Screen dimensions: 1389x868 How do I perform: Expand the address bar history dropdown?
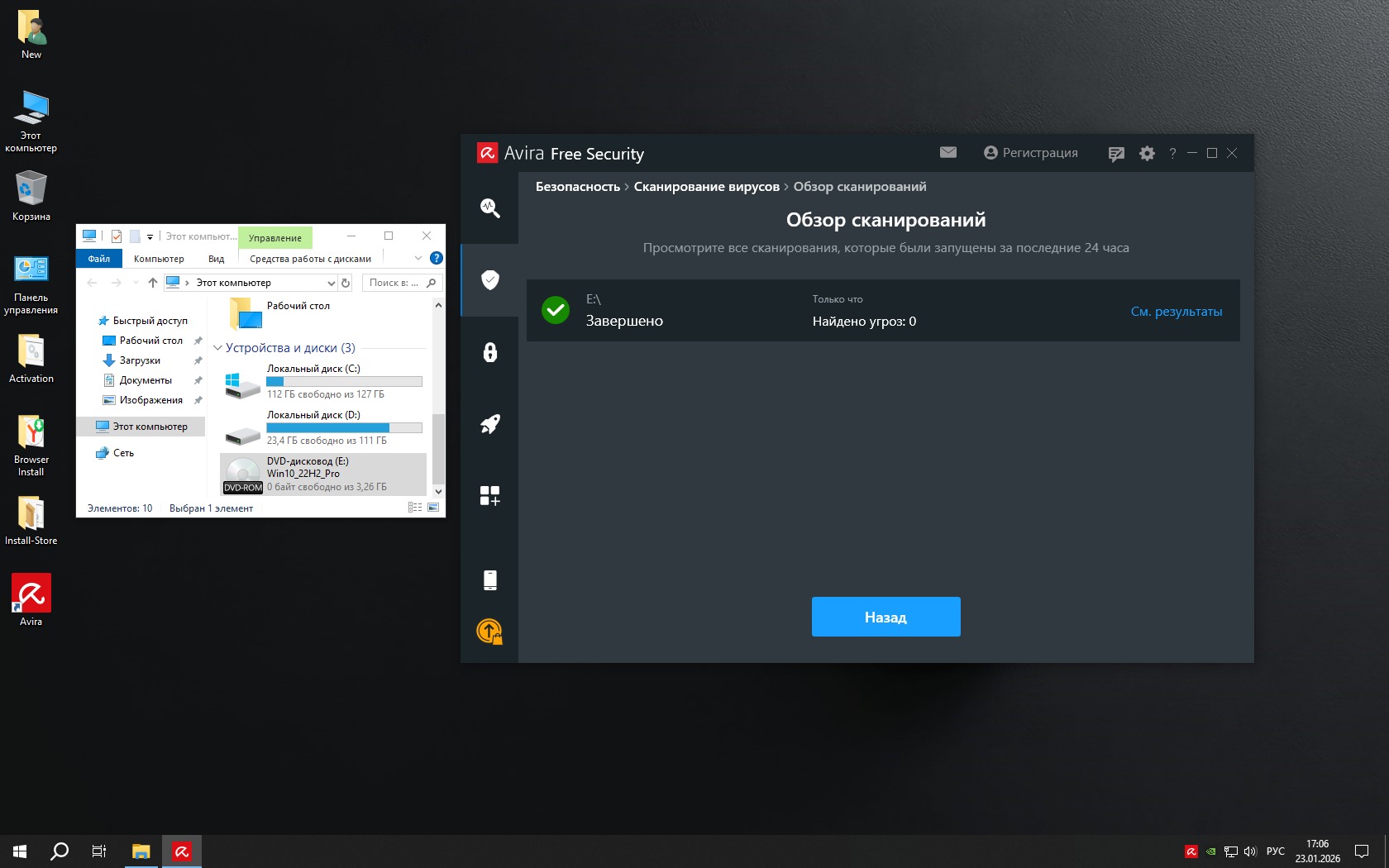(331, 284)
